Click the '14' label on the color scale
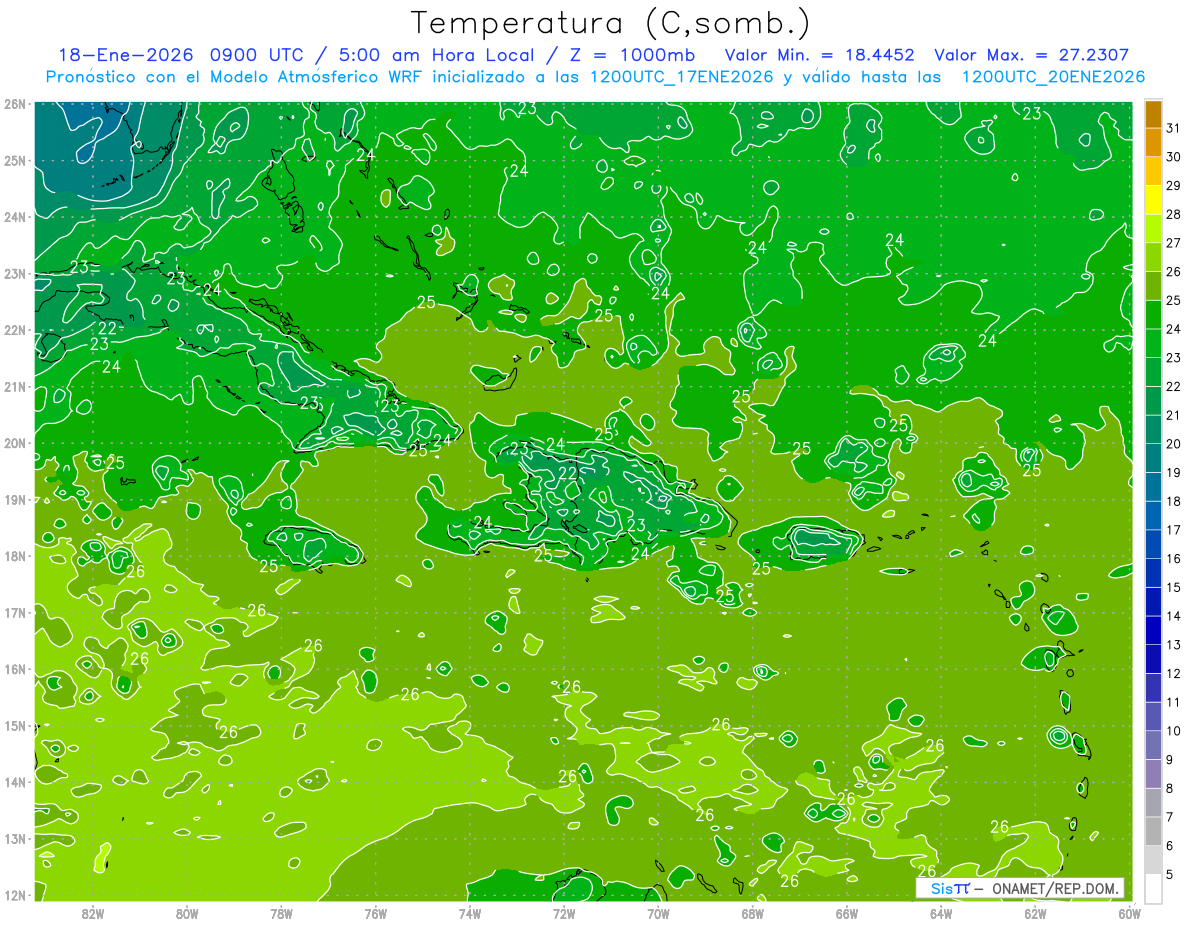 pyautogui.click(x=1173, y=616)
